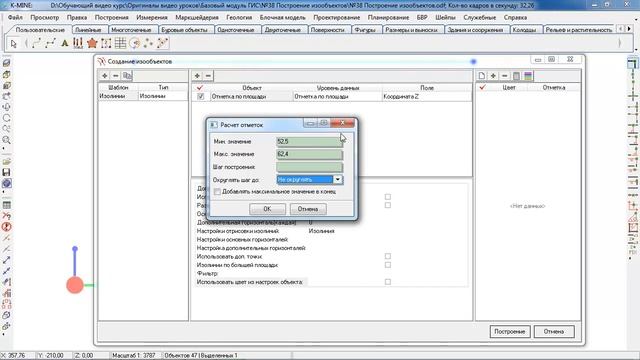
Task: Add a color row with the plus icon
Action: coord(493,76)
